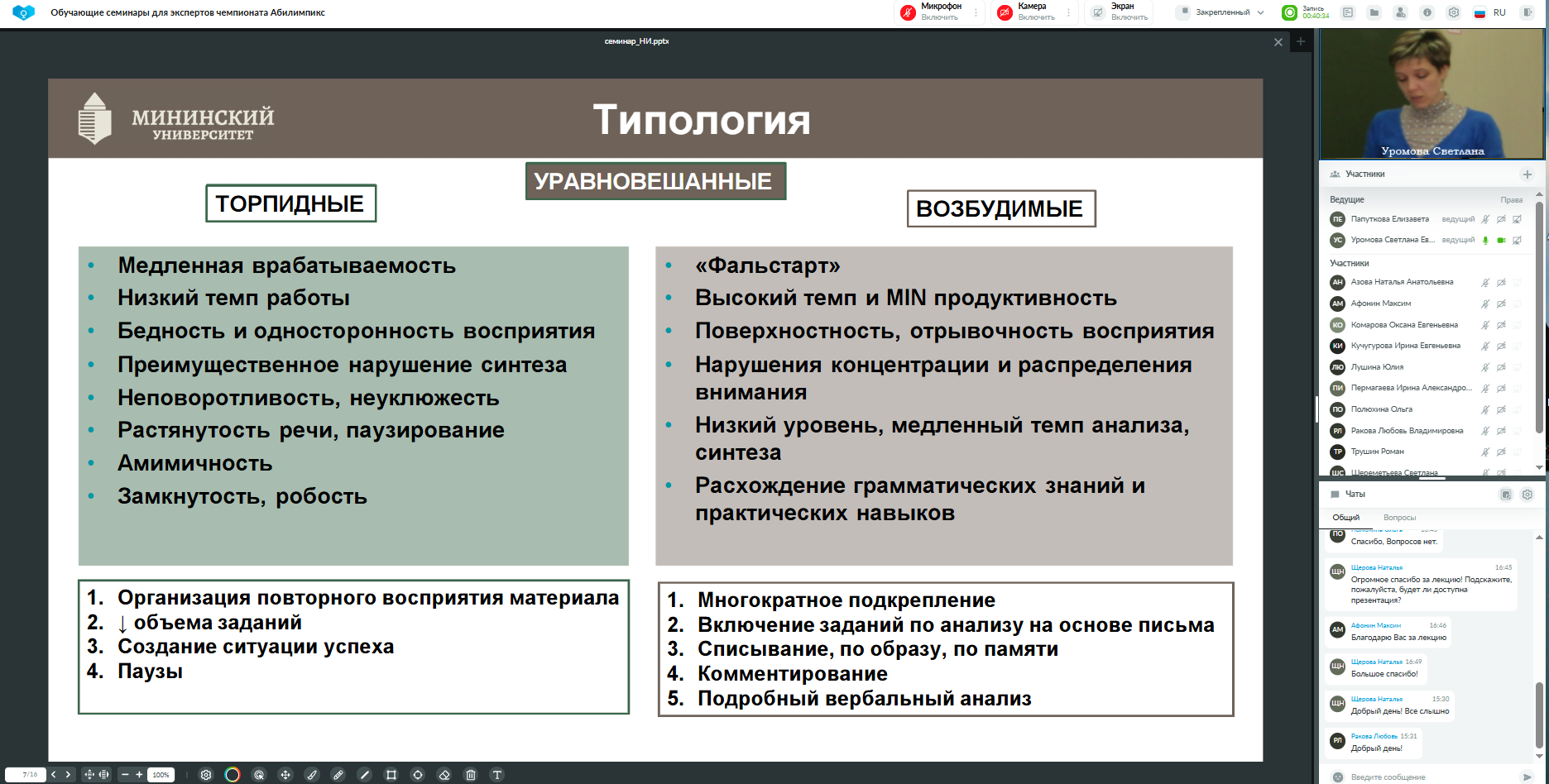Viewport: 1549px width, 784px height.
Task: Open the Закрепленный layout dropdown
Action: coord(1221,12)
